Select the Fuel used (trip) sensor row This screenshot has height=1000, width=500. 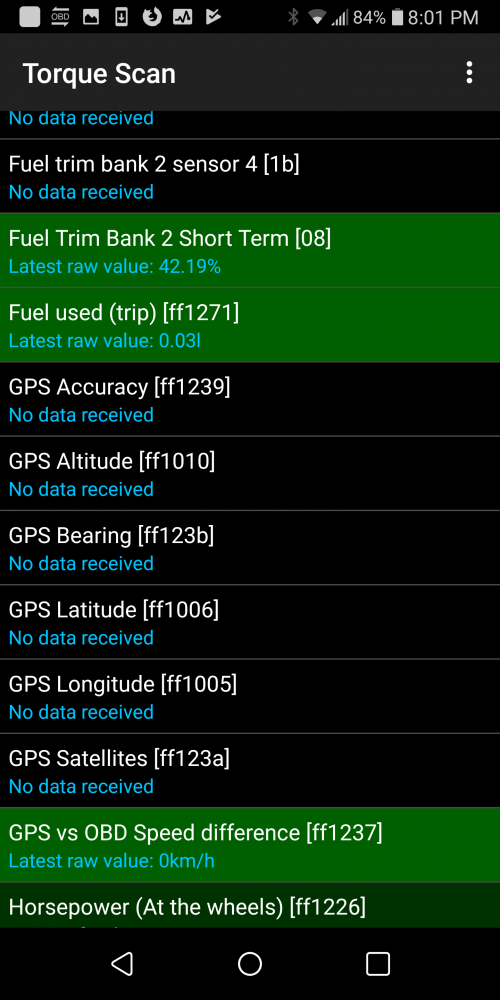[x=250, y=325]
